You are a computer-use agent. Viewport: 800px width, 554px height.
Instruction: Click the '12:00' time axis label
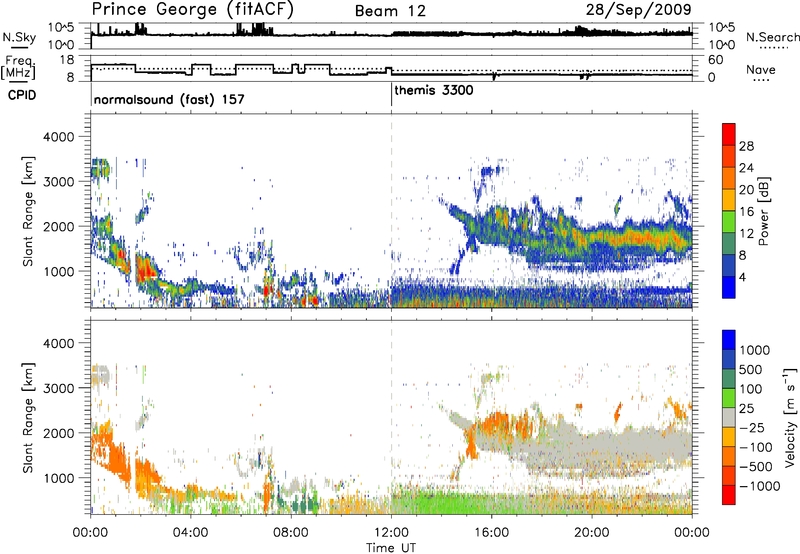[391, 533]
